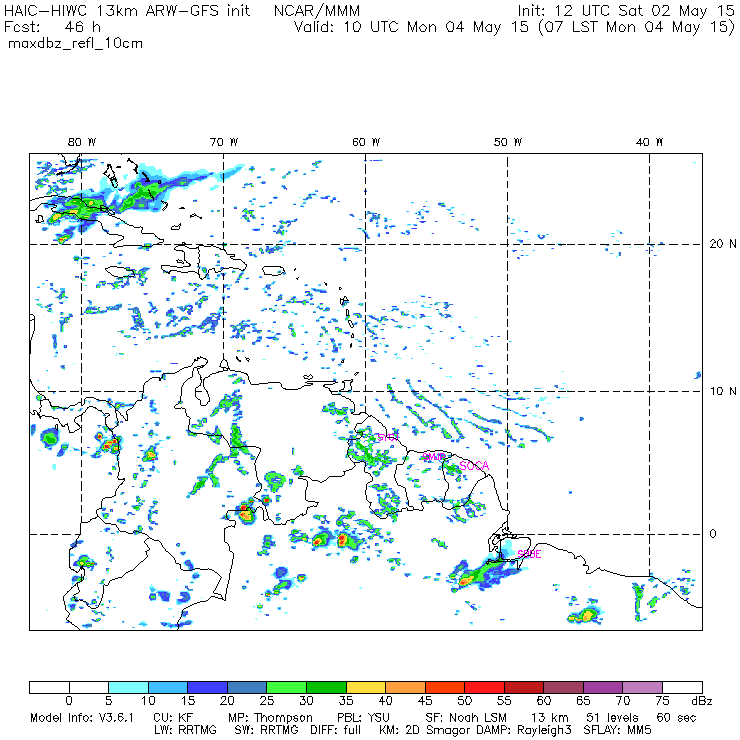Click the purple 65–70 dBZ colorbar segment
740x740 pixels.
pos(603,687)
